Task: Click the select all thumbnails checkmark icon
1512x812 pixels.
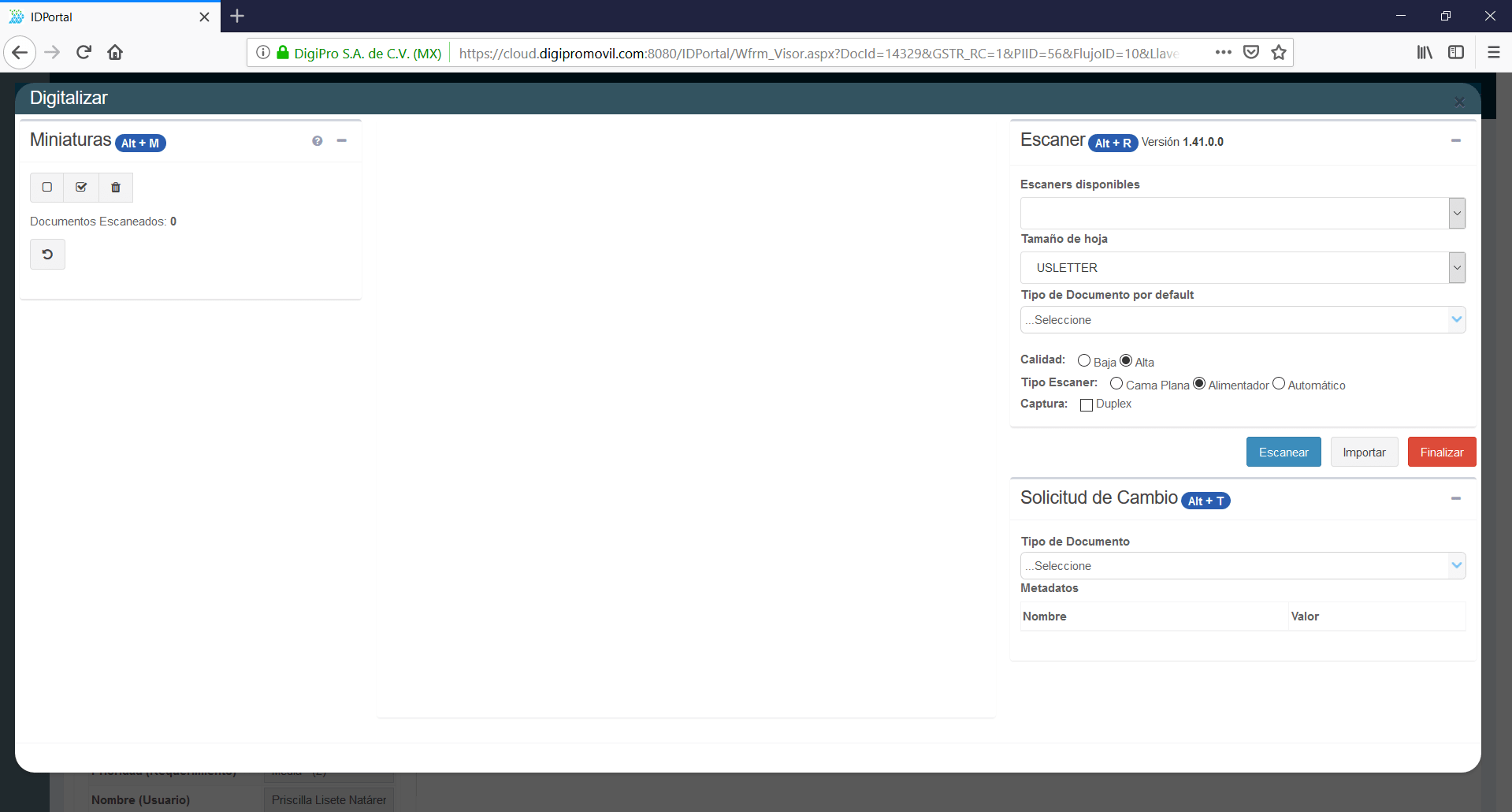Action: click(x=81, y=188)
